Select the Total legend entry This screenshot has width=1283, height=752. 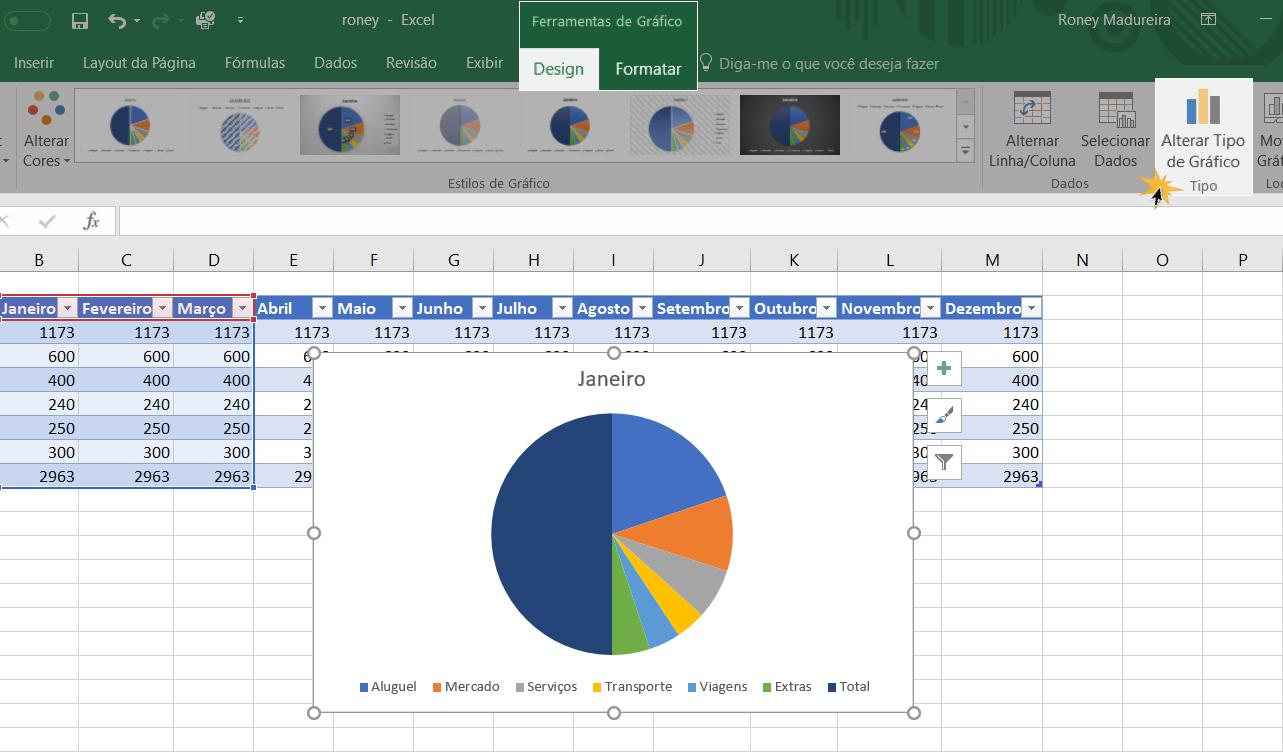(x=849, y=687)
